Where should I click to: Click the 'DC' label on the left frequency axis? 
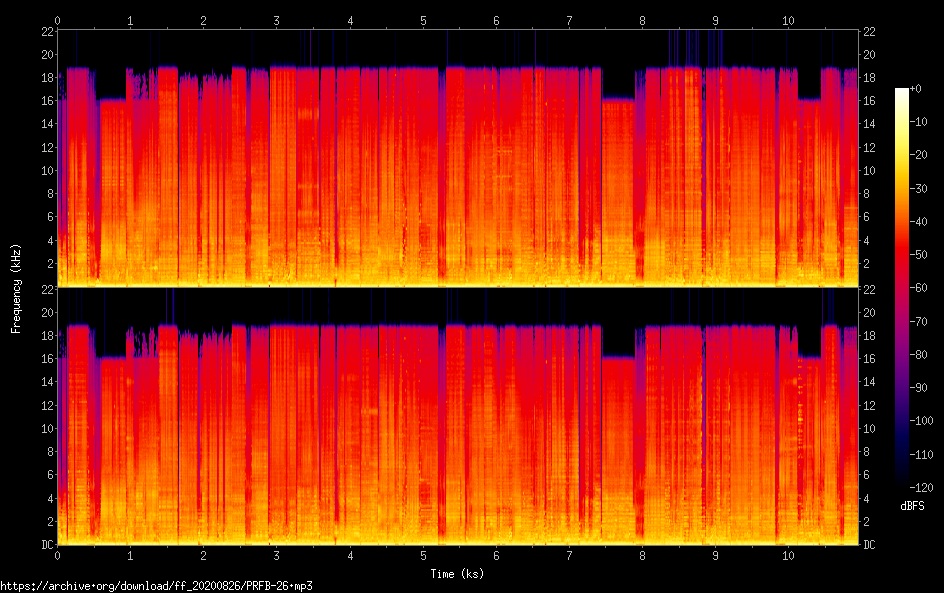pyautogui.click(x=47, y=545)
